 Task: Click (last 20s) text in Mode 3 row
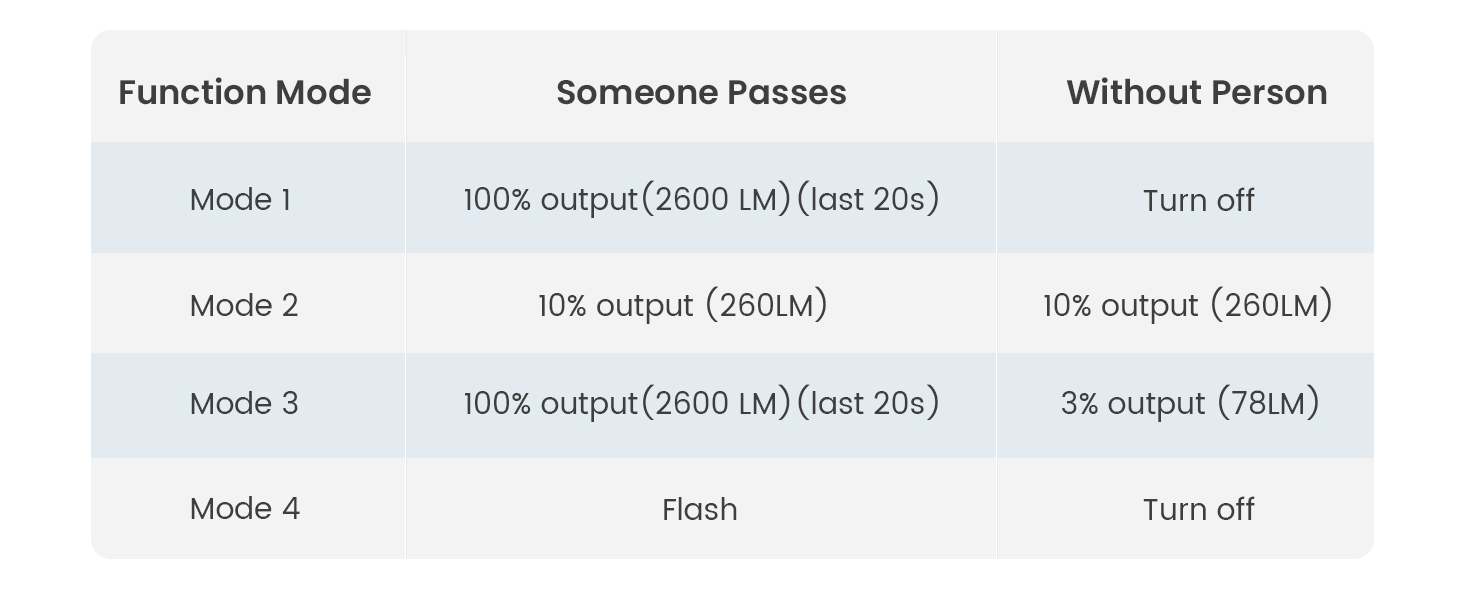point(868,403)
